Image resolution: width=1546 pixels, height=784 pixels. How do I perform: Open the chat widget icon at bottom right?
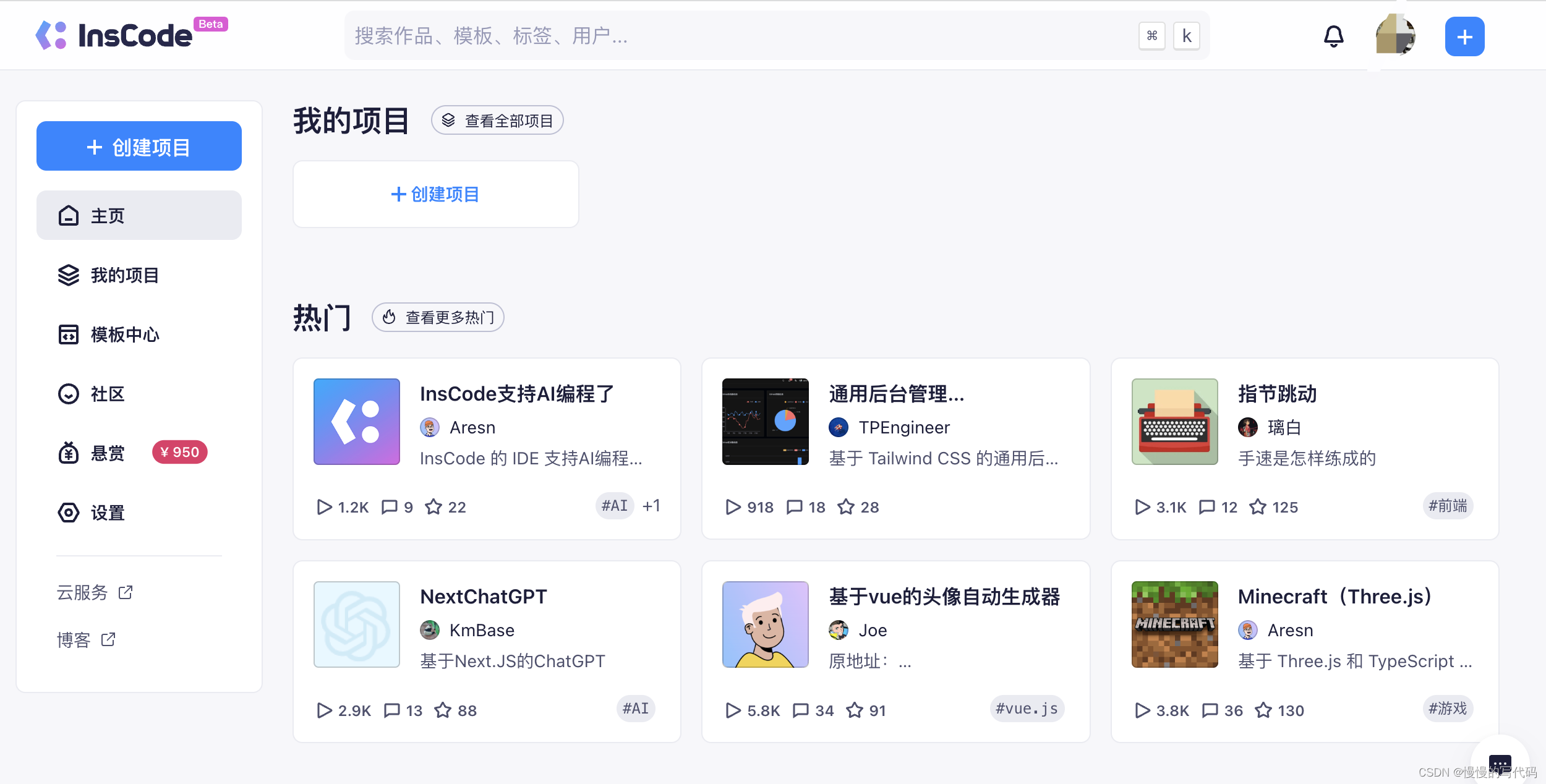click(x=1500, y=763)
